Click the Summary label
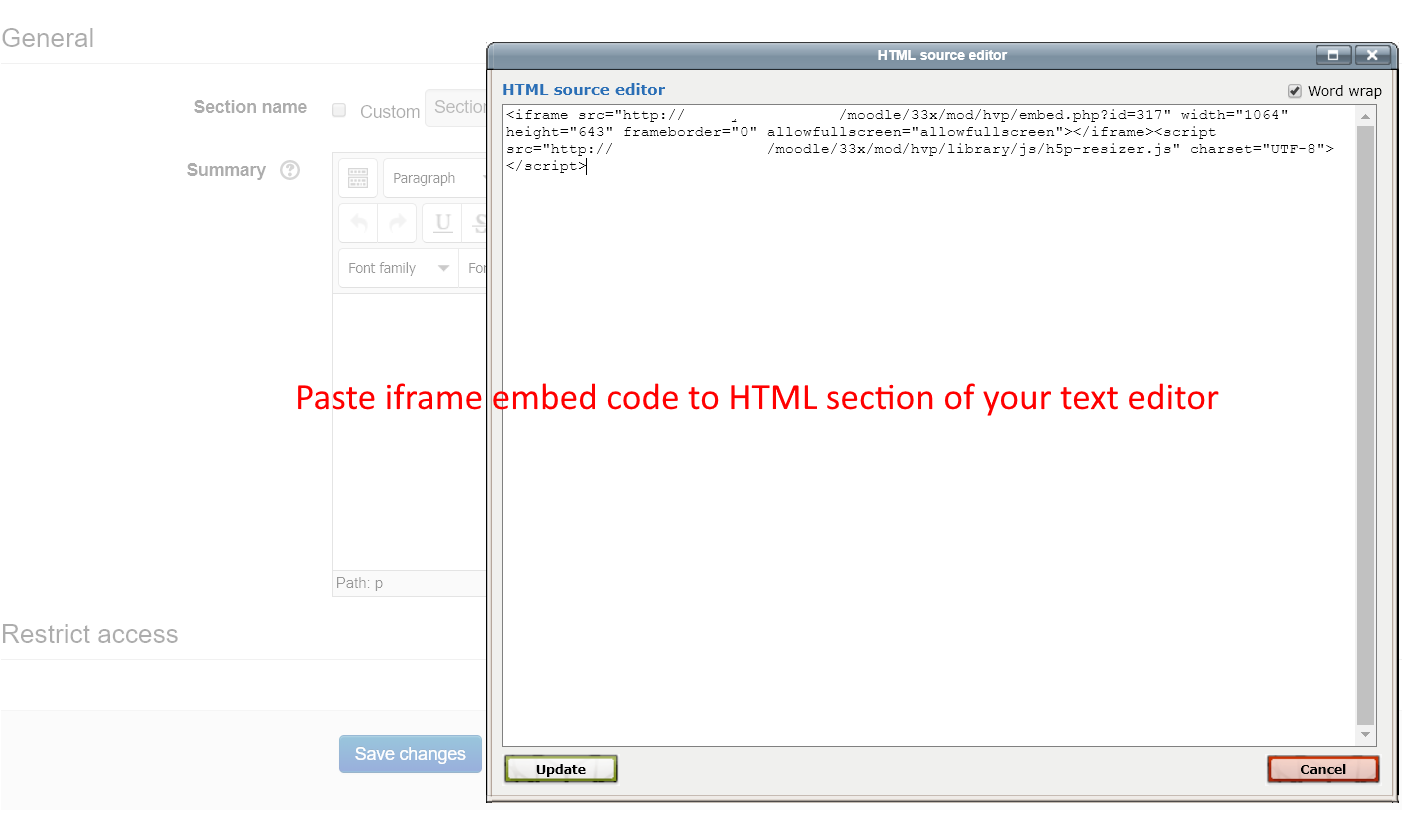1402x815 pixels. 226,170
